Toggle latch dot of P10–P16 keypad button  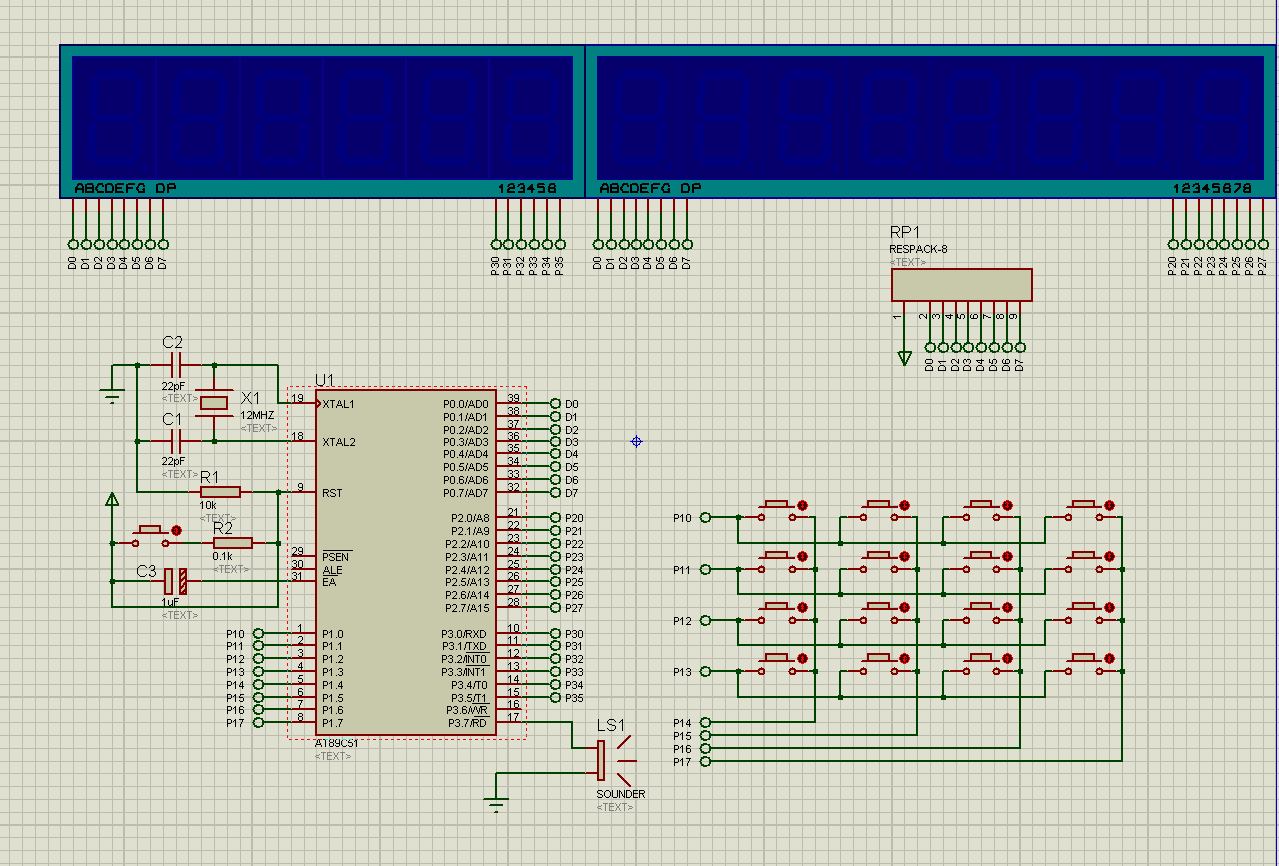coord(1008,505)
